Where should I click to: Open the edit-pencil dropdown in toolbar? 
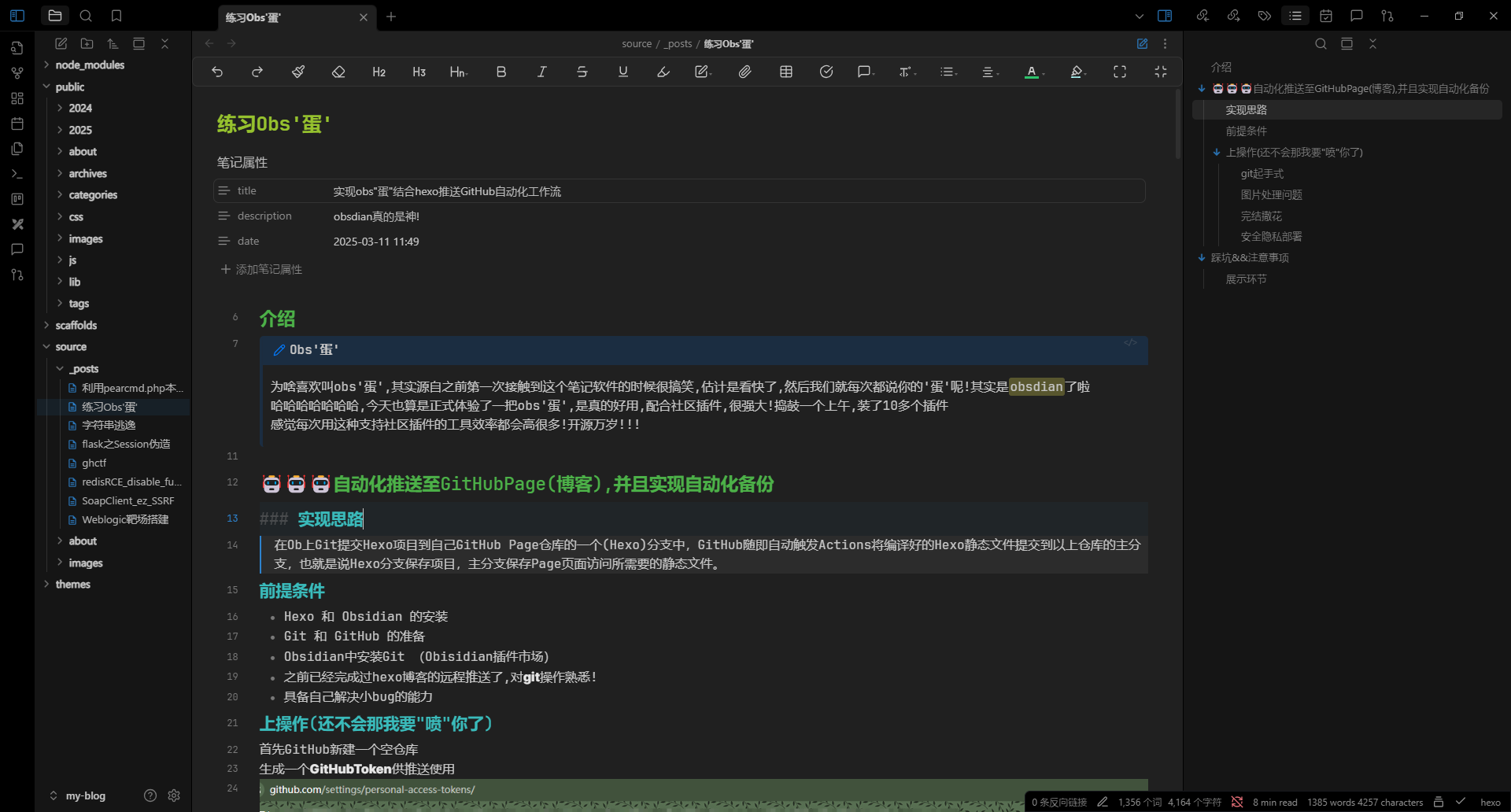coord(703,72)
